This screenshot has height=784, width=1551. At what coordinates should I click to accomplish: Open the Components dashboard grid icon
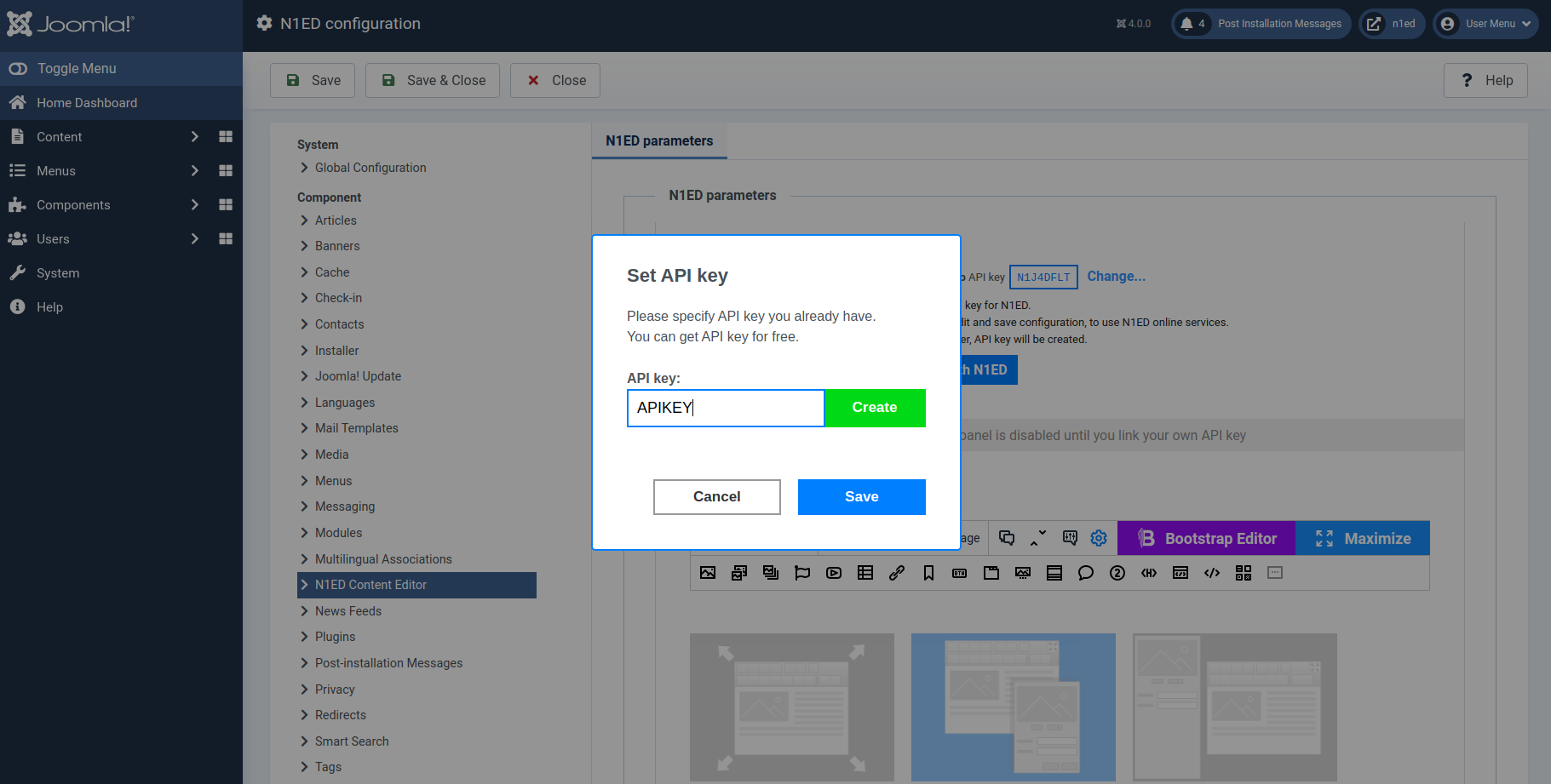pyautogui.click(x=226, y=204)
